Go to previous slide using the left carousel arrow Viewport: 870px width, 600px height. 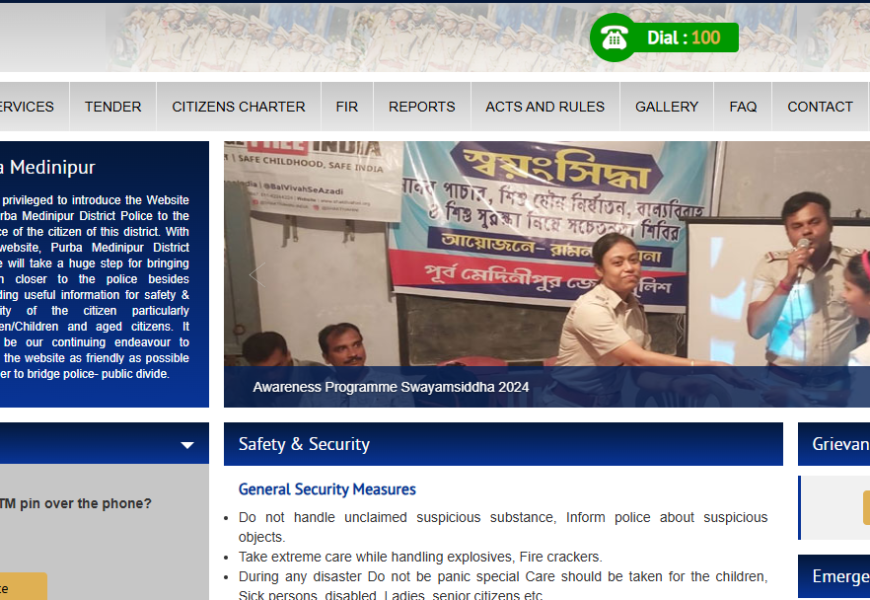click(257, 274)
